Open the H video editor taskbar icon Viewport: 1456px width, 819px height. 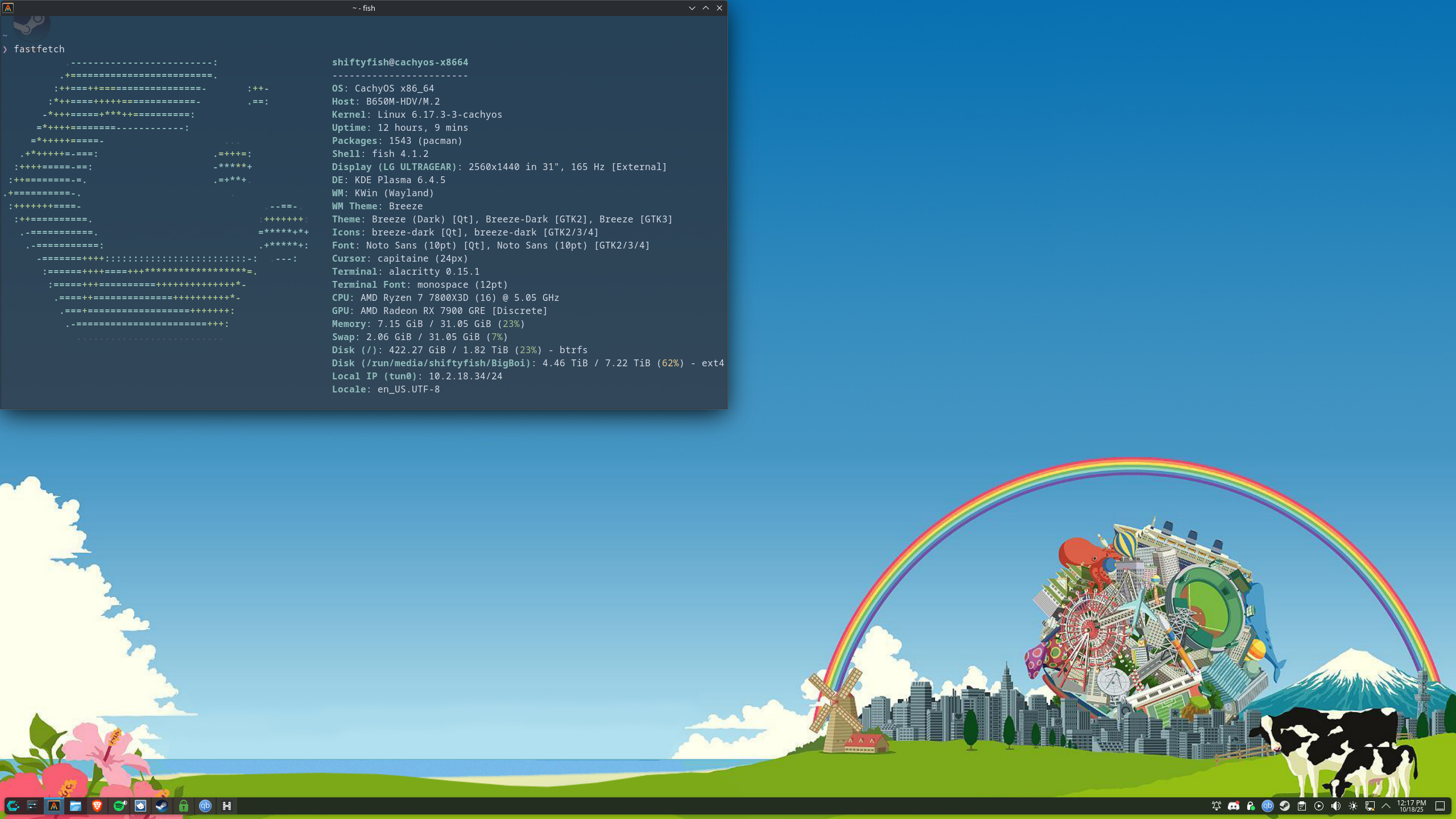click(x=227, y=806)
